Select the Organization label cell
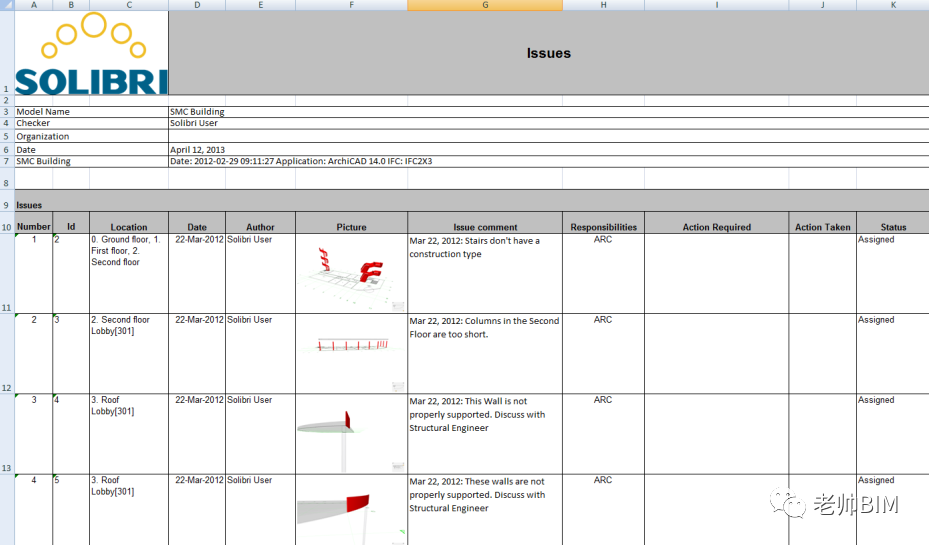This screenshot has width=929, height=545. 91,136
